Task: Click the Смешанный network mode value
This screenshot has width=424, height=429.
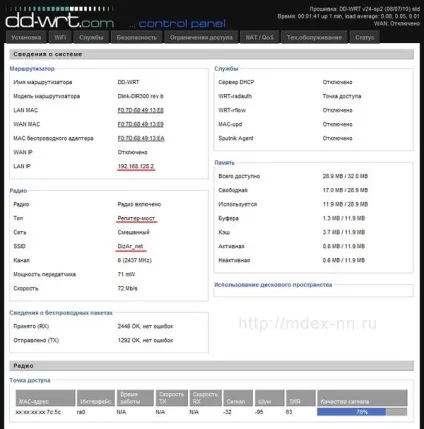Action: pyautogui.click(x=134, y=232)
